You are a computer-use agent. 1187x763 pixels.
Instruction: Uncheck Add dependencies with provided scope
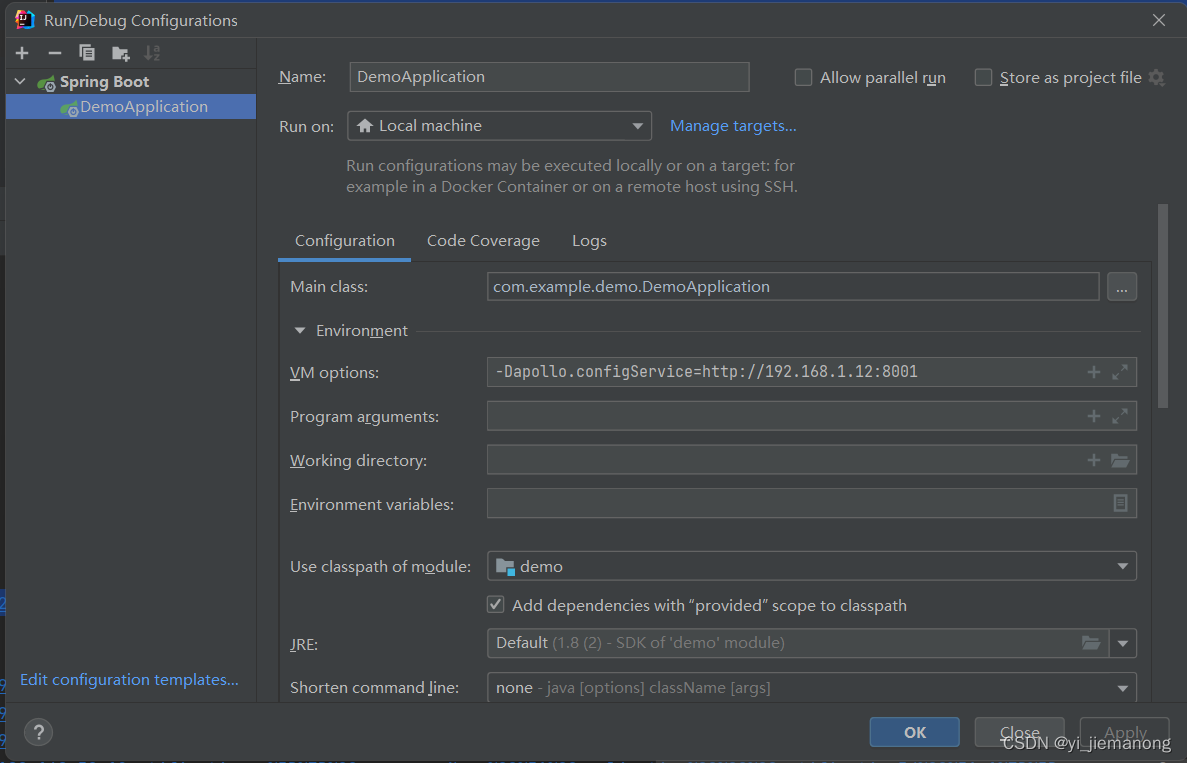[495, 604]
